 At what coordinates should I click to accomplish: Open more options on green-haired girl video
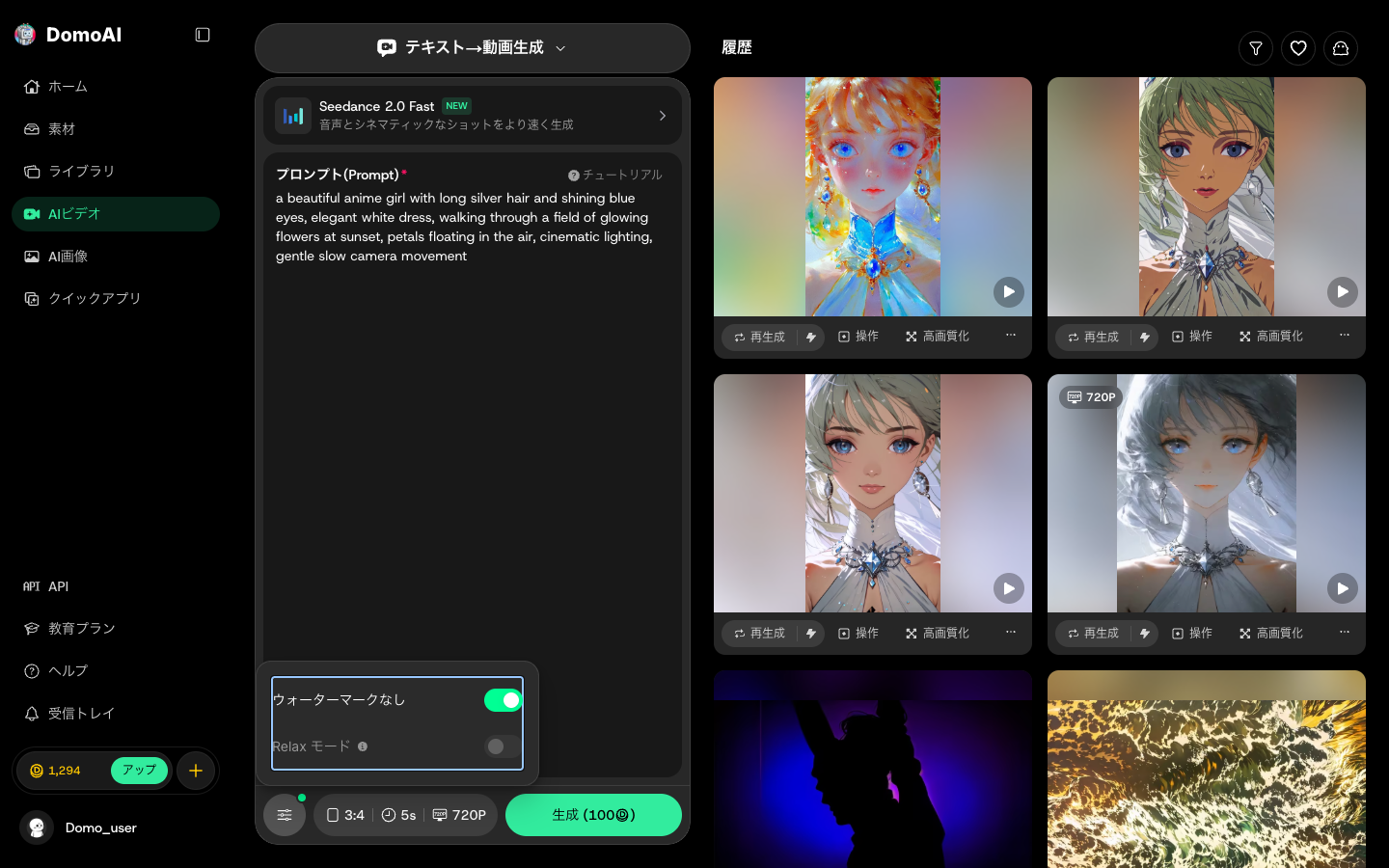point(1345,336)
